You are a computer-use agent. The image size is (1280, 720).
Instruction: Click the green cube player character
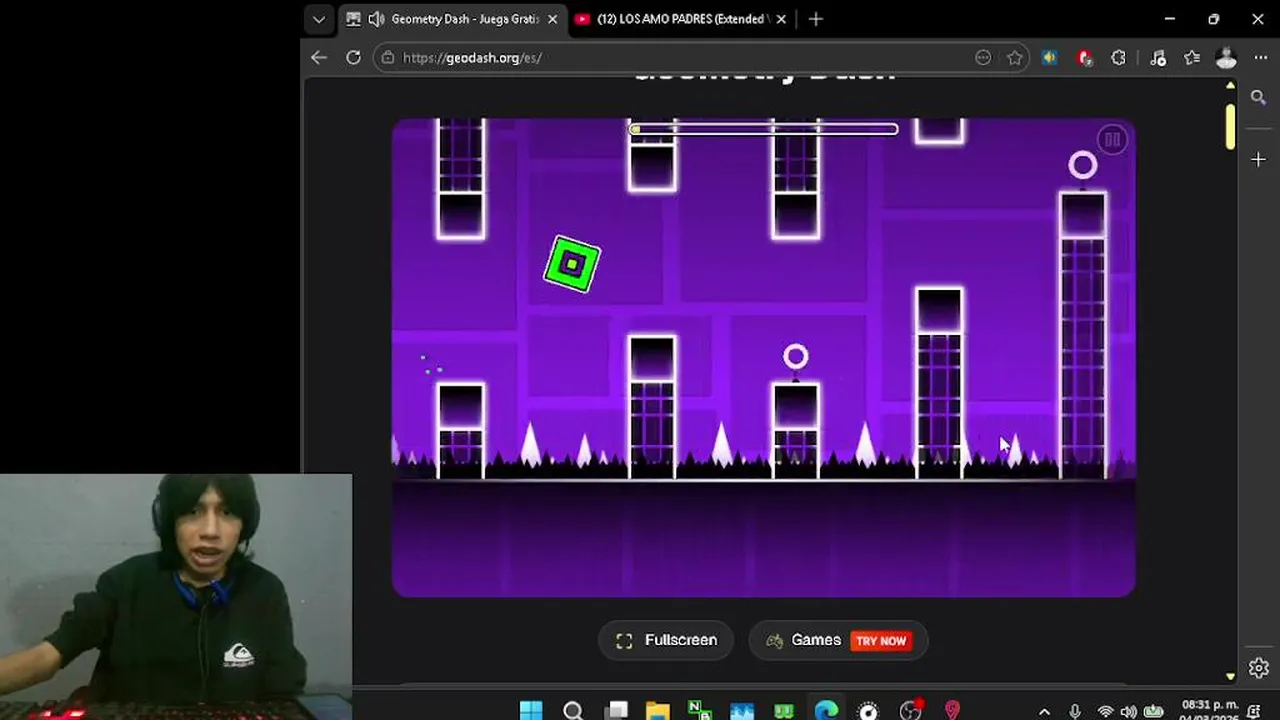tap(572, 264)
